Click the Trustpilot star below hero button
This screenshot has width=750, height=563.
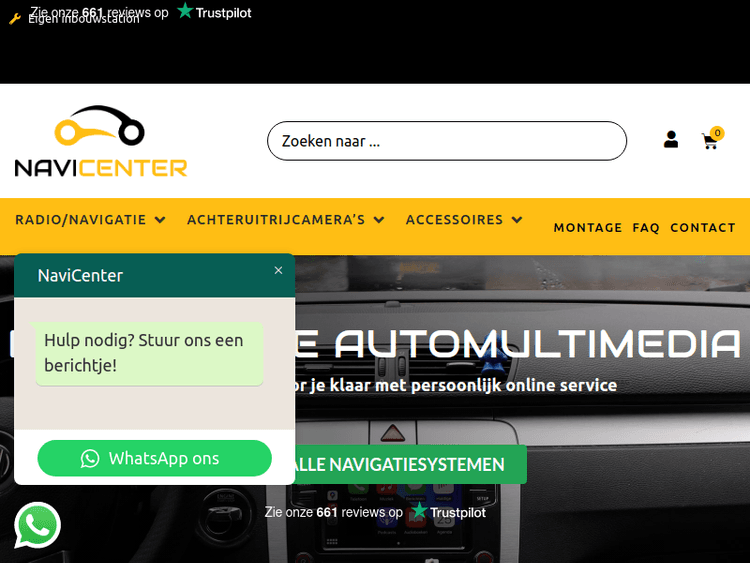[x=419, y=510]
